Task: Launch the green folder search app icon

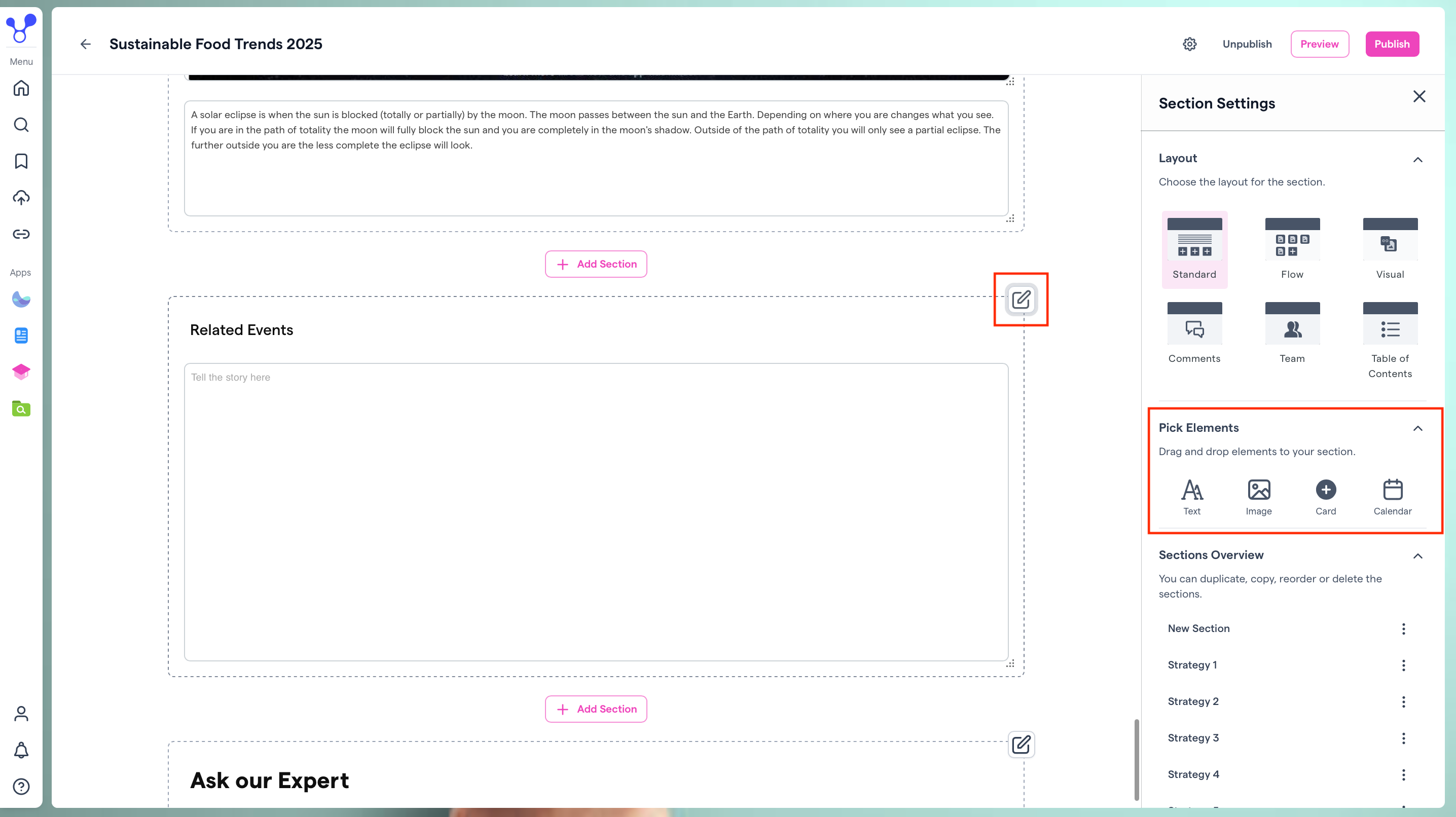Action: pos(21,409)
